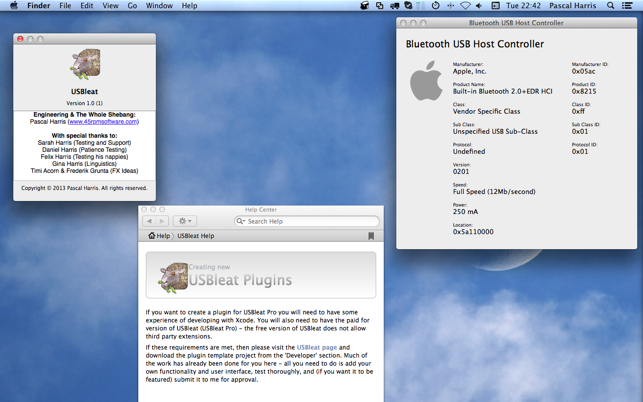Click the USBleat Help breadcrumb
The width and height of the screenshot is (643, 402).
click(196, 236)
